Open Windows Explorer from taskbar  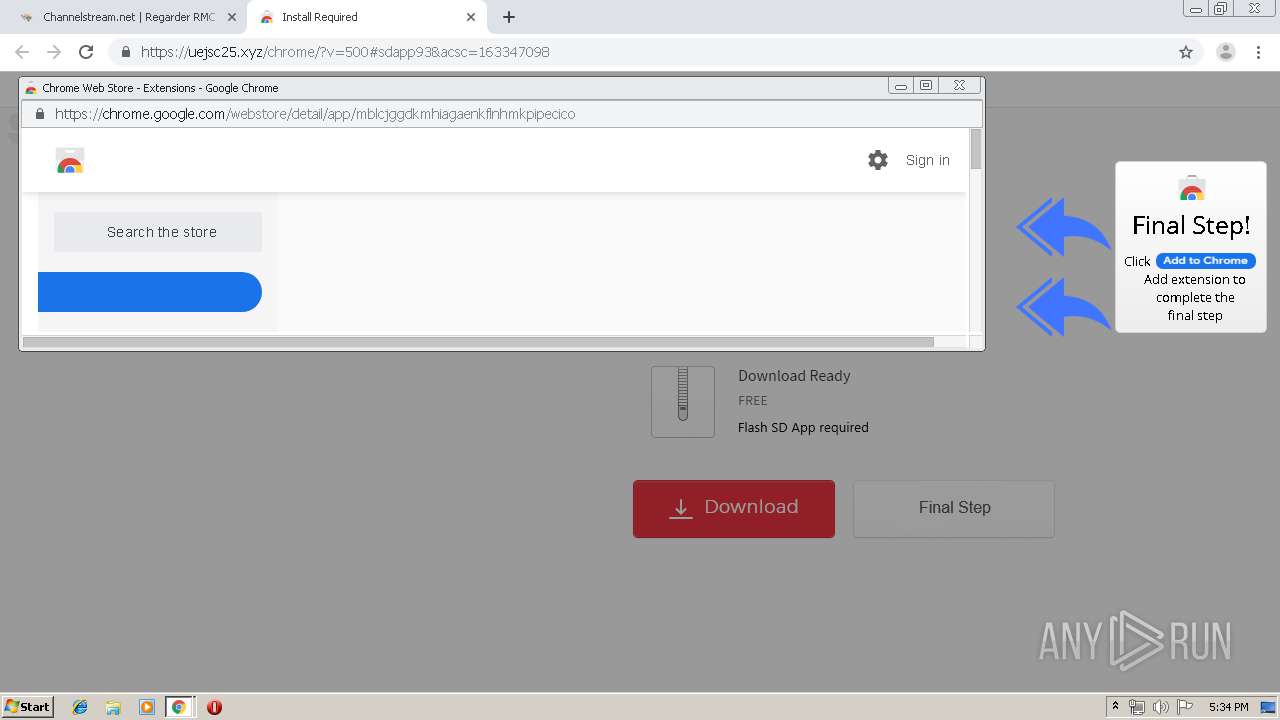pyautogui.click(x=113, y=707)
